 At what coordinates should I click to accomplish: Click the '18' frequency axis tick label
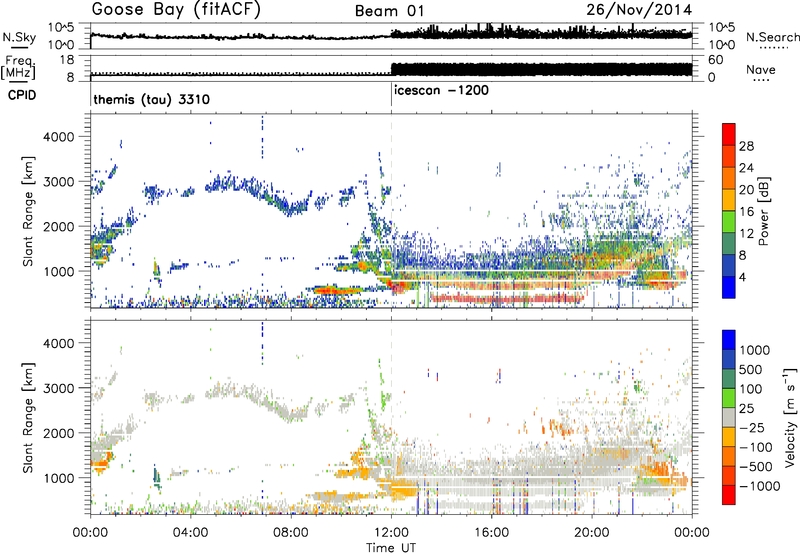click(67, 60)
